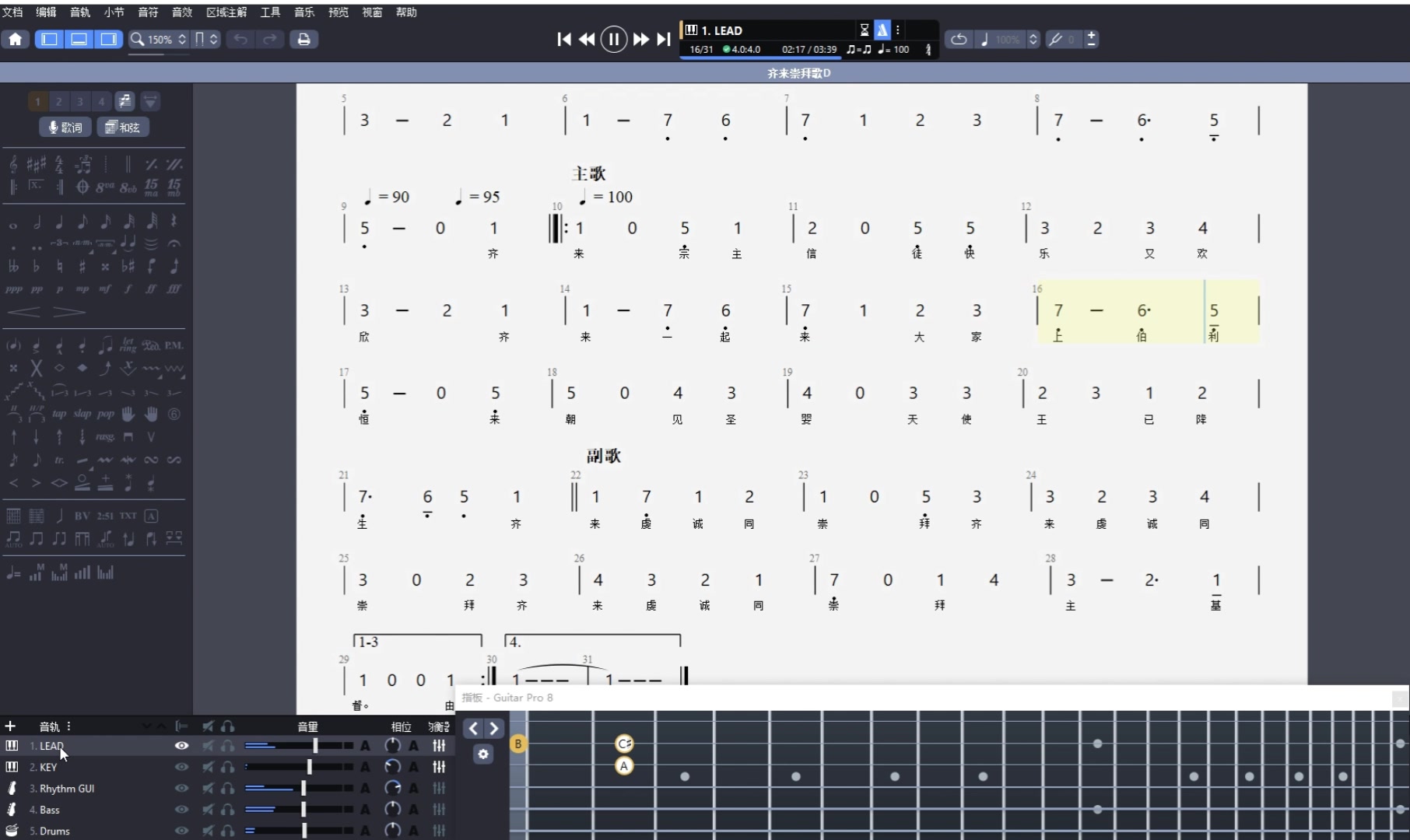1410x840 pixels.
Task: Toggle the count-in hourglass icon
Action: tap(865, 30)
